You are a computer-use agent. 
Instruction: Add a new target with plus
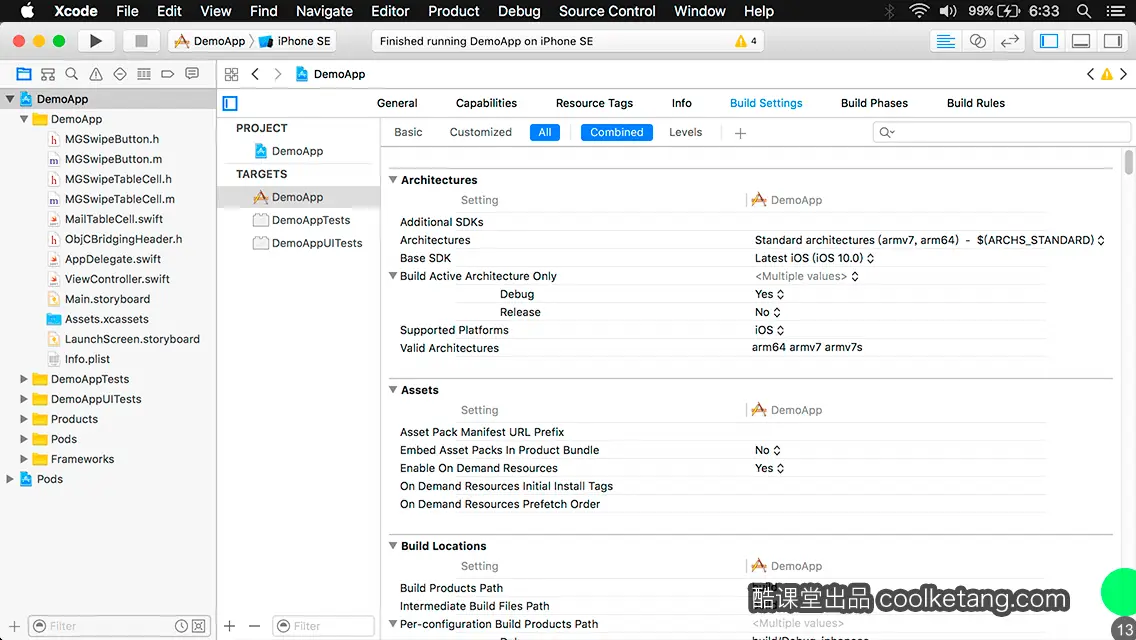[x=230, y=626]
